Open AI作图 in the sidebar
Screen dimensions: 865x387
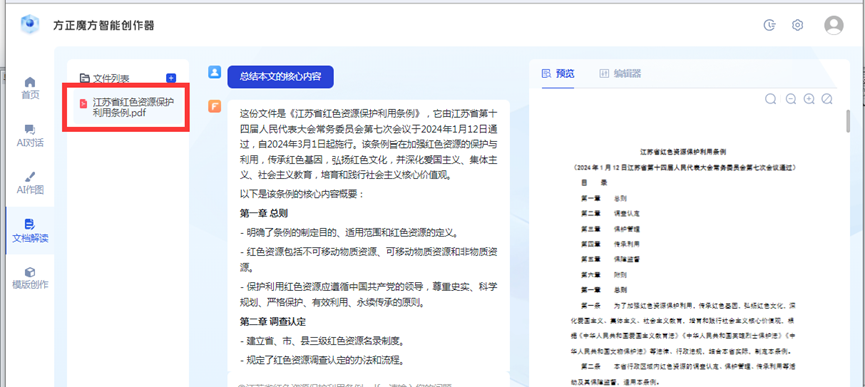point(30,184)
